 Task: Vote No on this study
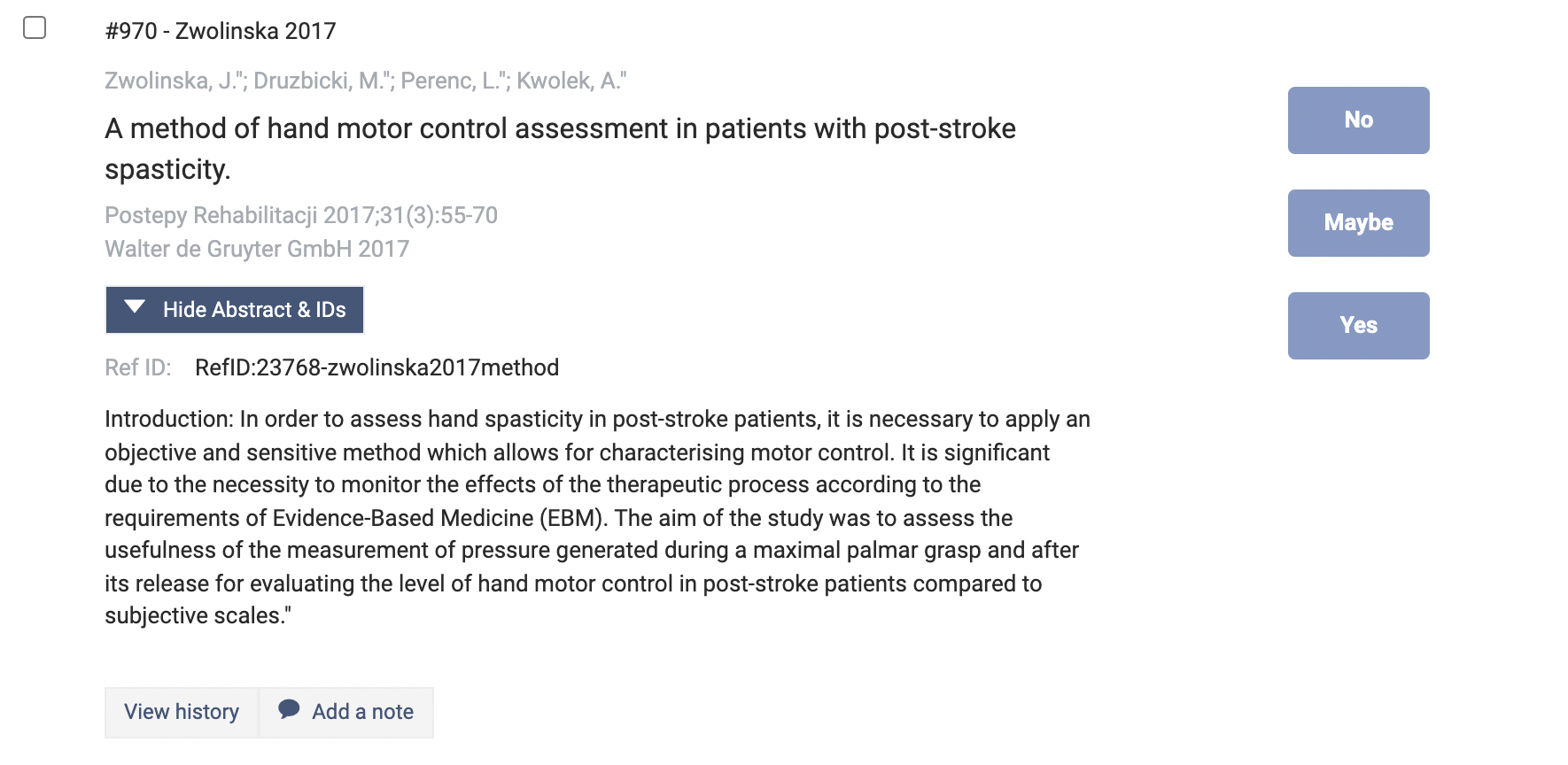(1357, 120)
